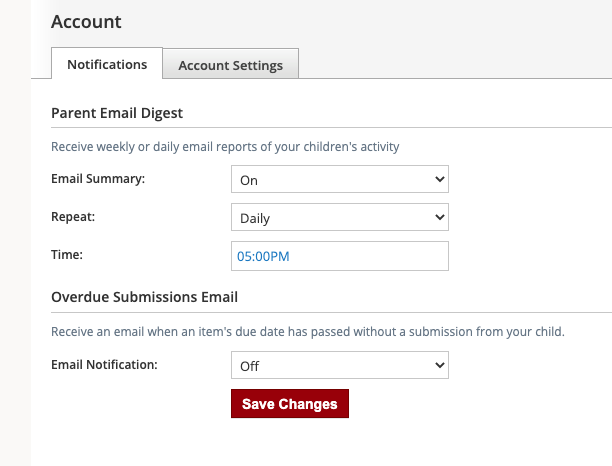The height and width of the screenshot is (466, 612).
Task: Click the chevron arrow of Email Summary select
Action: tap(439, 179)
